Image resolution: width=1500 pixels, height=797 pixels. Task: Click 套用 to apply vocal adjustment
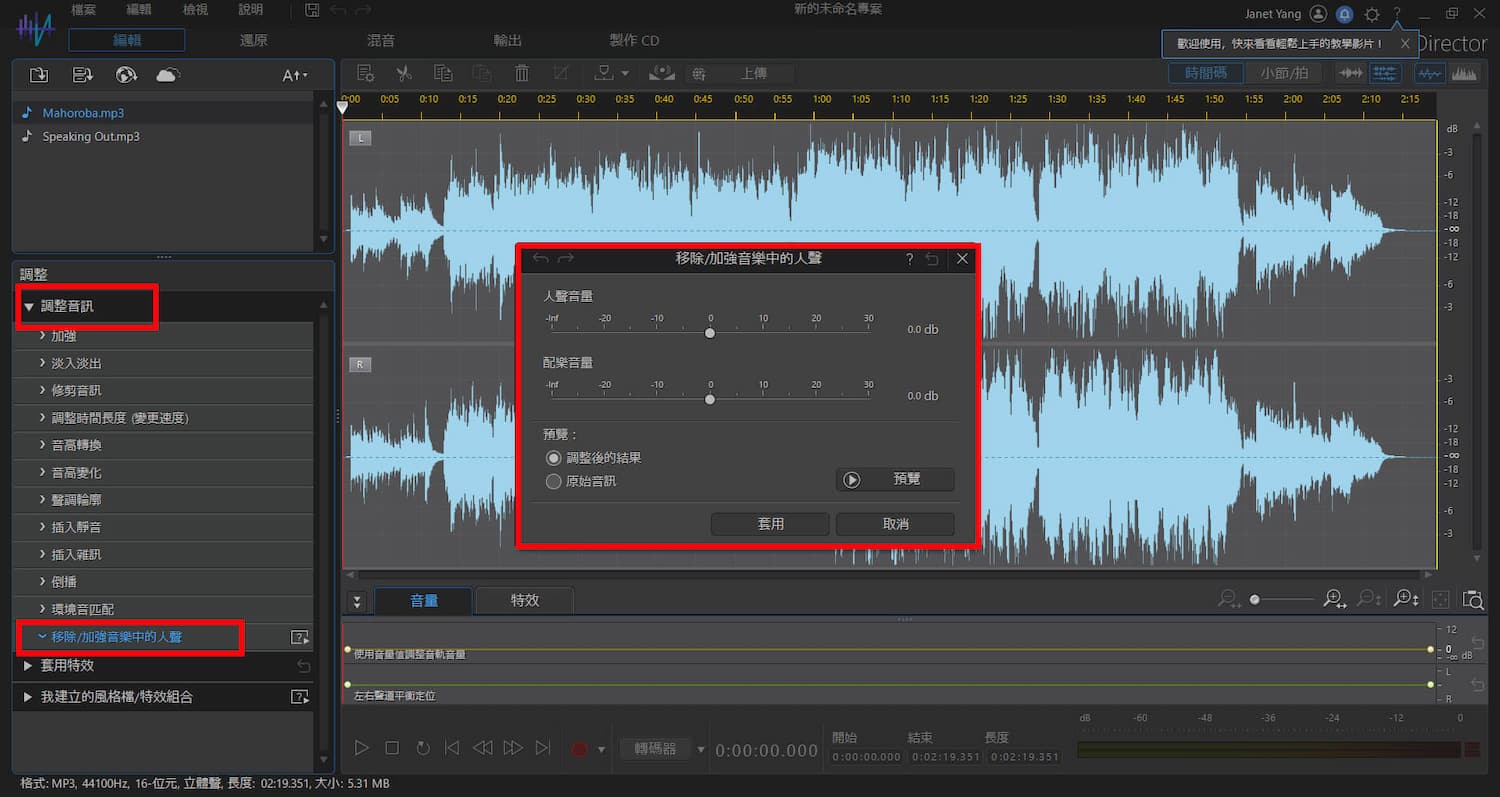(770, 524)
